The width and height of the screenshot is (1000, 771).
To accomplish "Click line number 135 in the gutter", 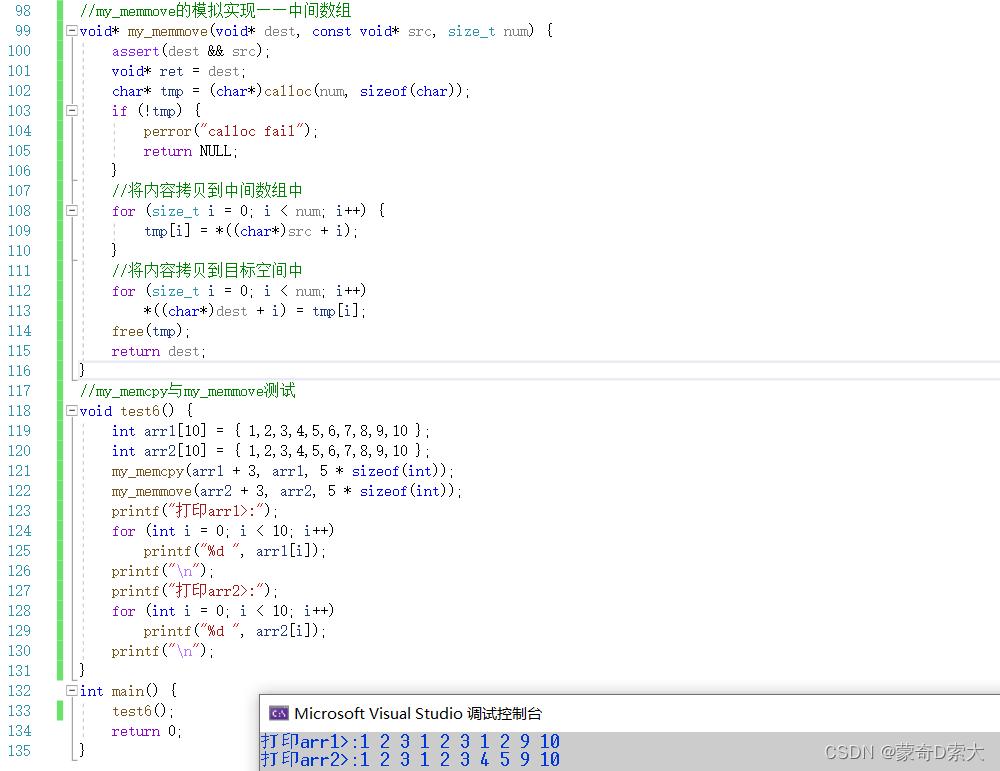I will pyautogui.click(x=19, y=751).
